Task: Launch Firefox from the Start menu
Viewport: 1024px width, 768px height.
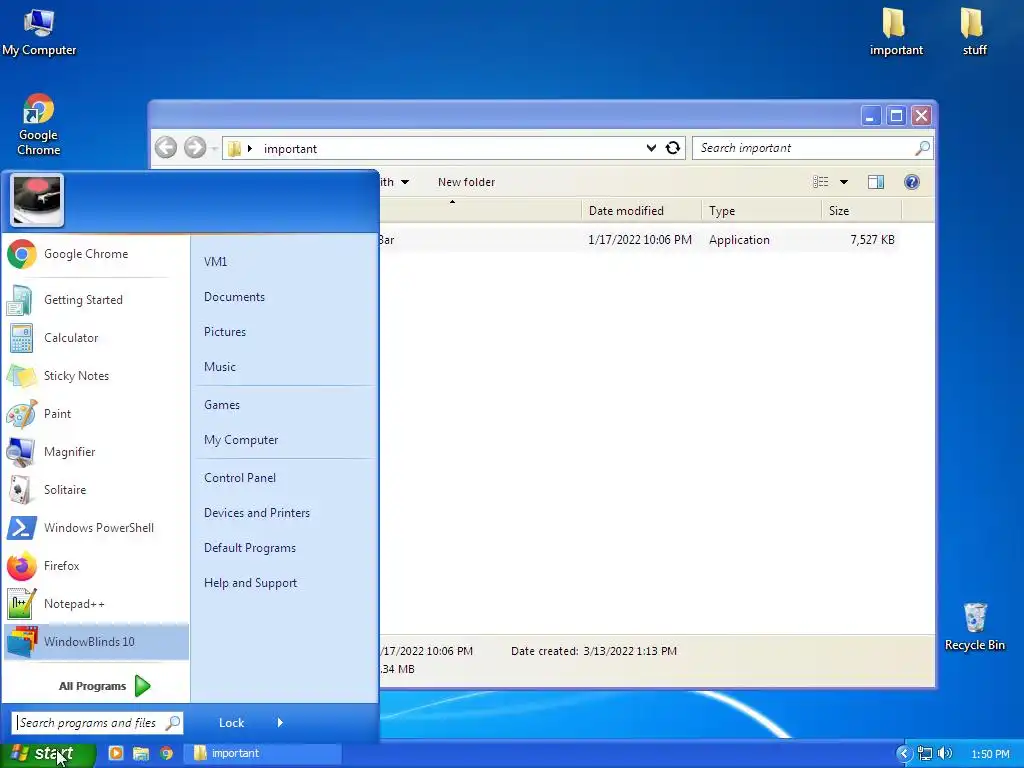Action: tap(95, 566)
